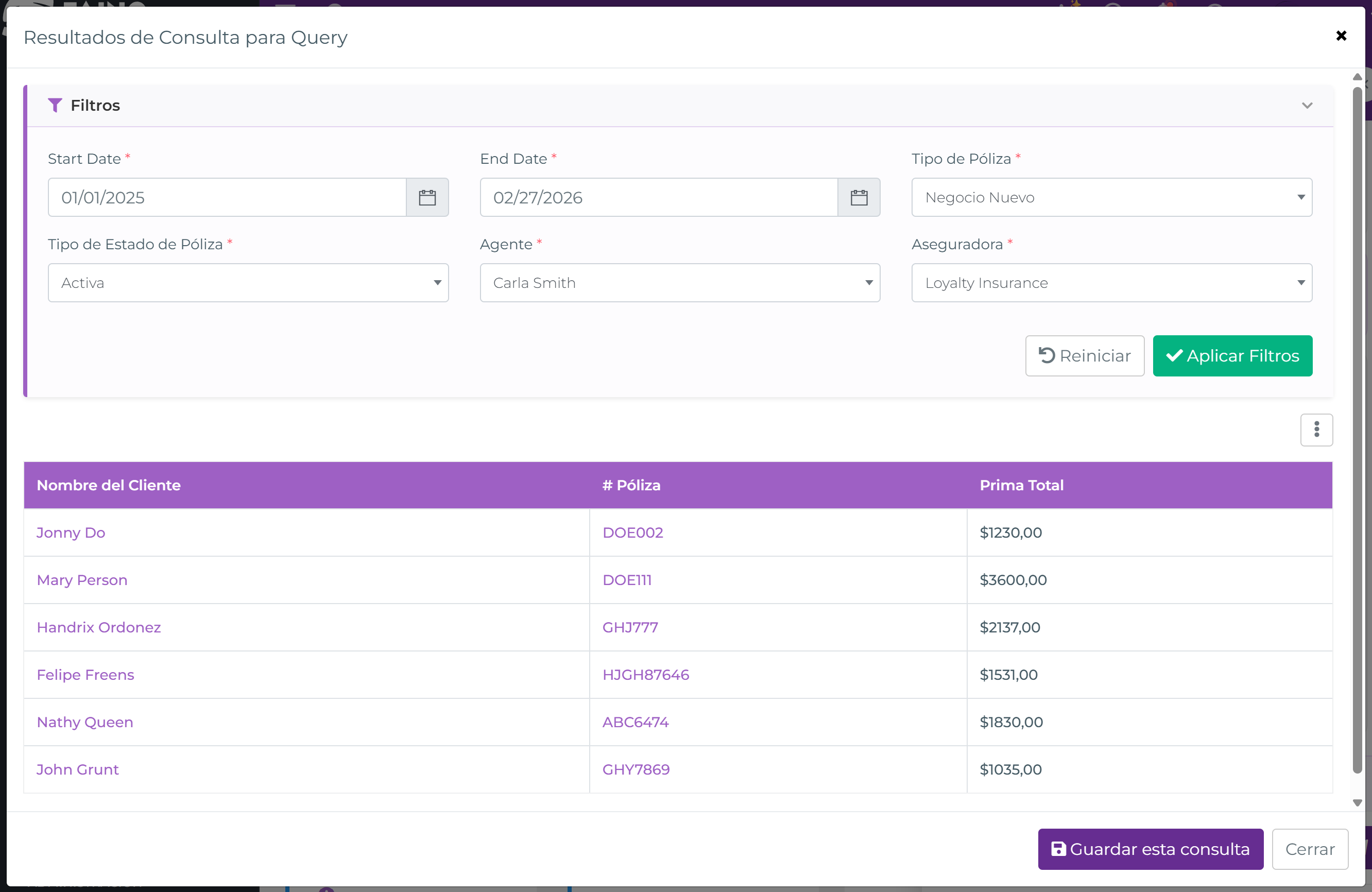The height and width of the screenshot is (892, 1372).
Task: Open the Aseguradora dropdown
Action: [x=1111, y=283]
